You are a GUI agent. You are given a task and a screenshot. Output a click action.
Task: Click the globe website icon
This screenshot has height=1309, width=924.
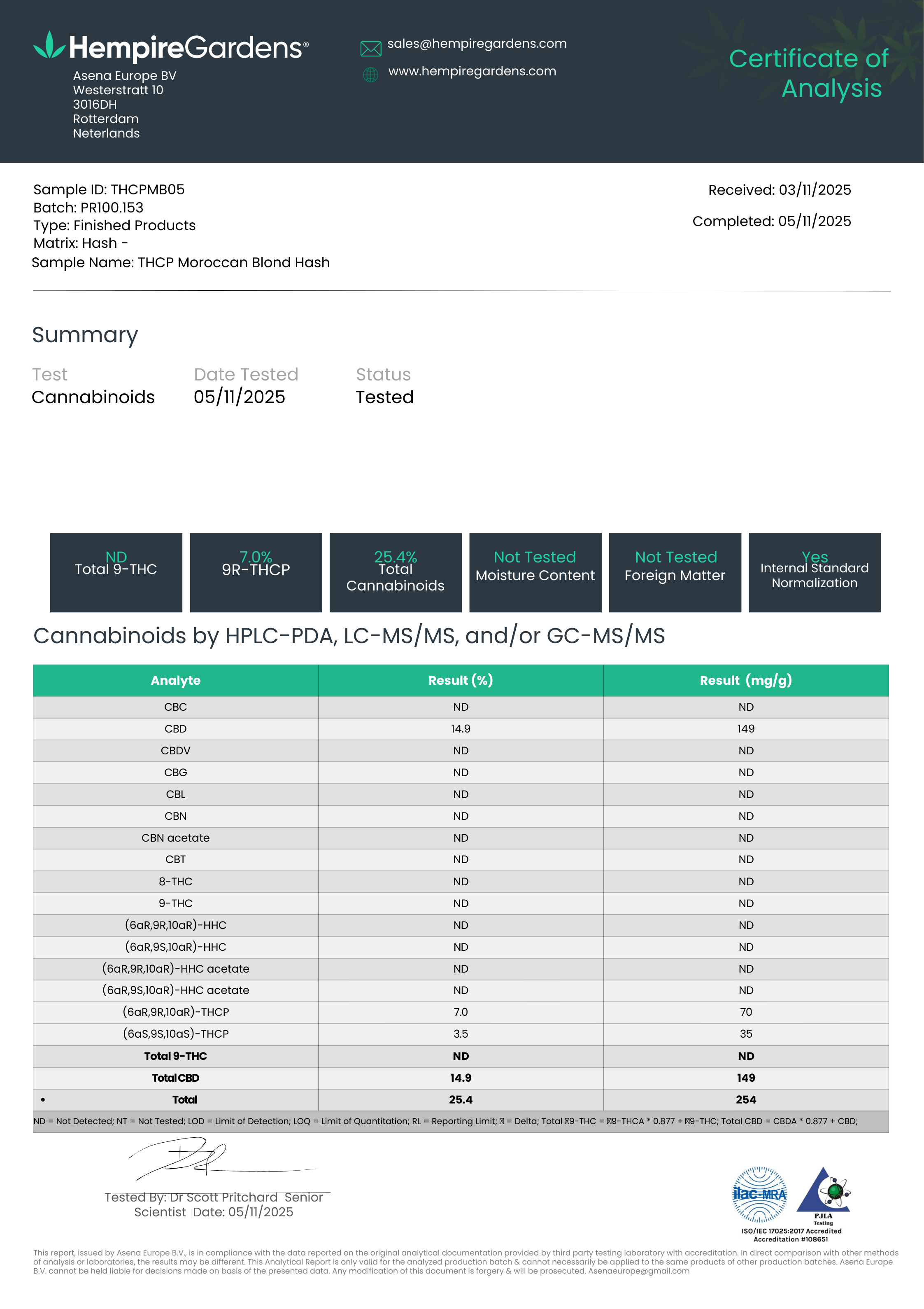(370, 75)
